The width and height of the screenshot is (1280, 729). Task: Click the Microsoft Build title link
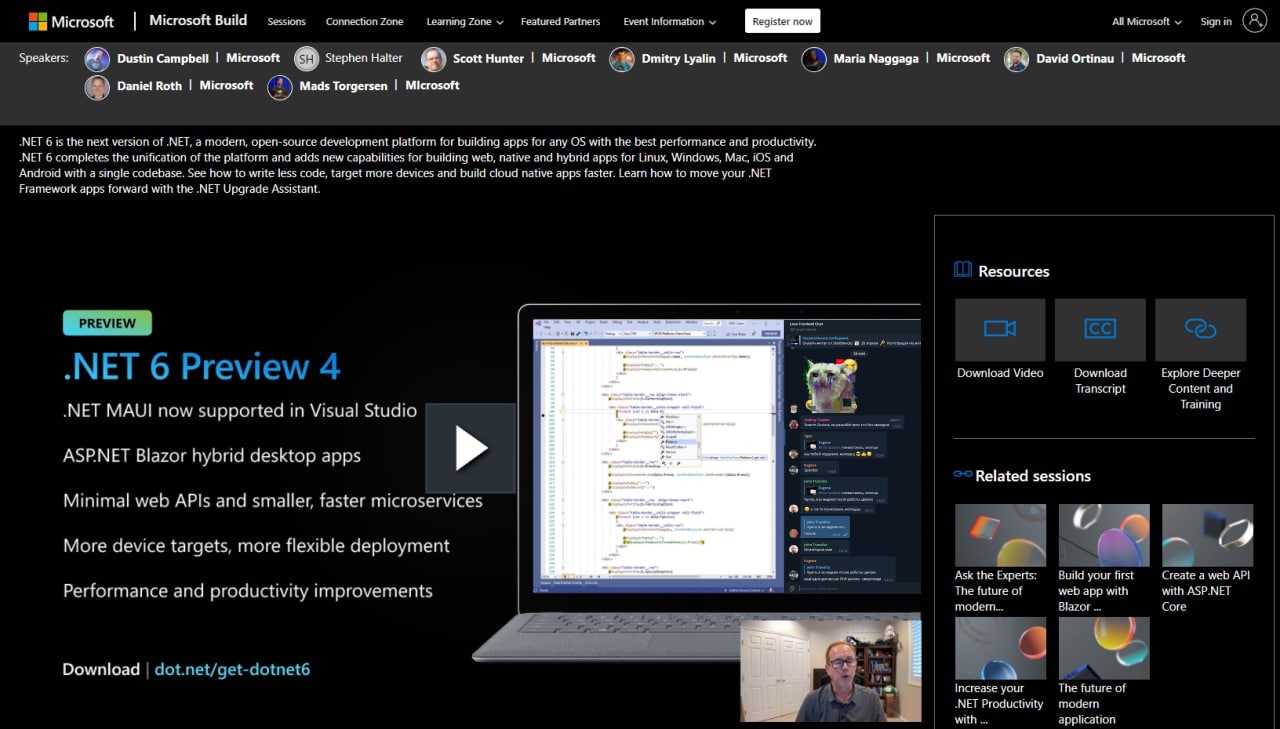click(198, 20)
